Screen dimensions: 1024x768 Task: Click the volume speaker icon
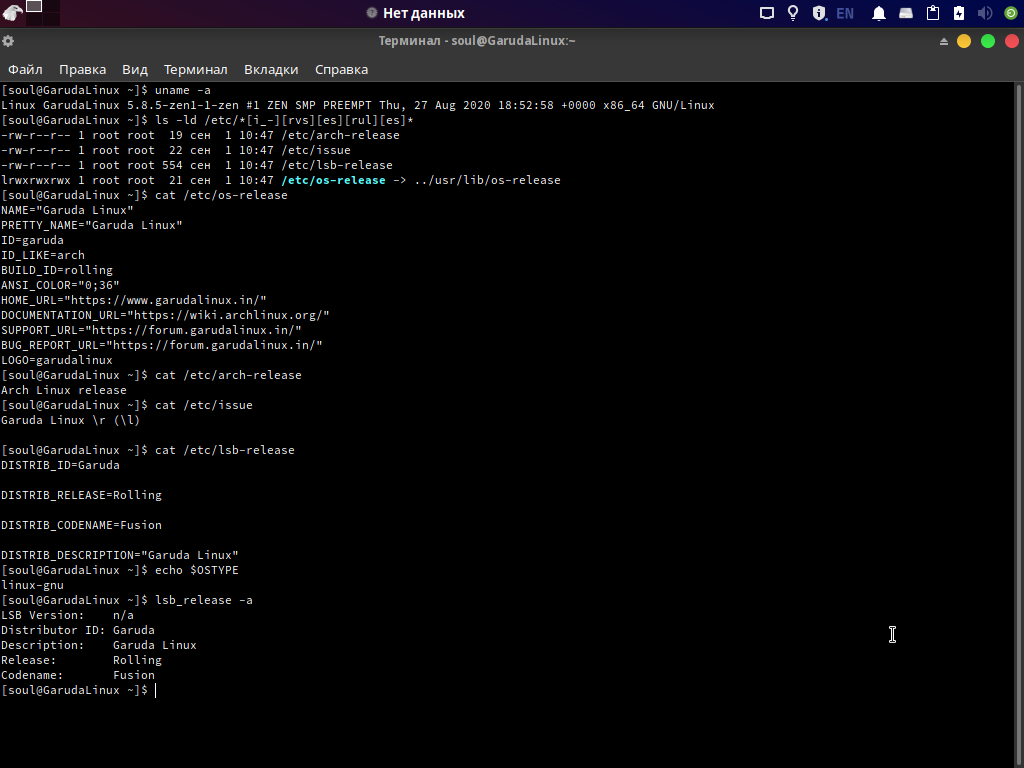(985, 13)
